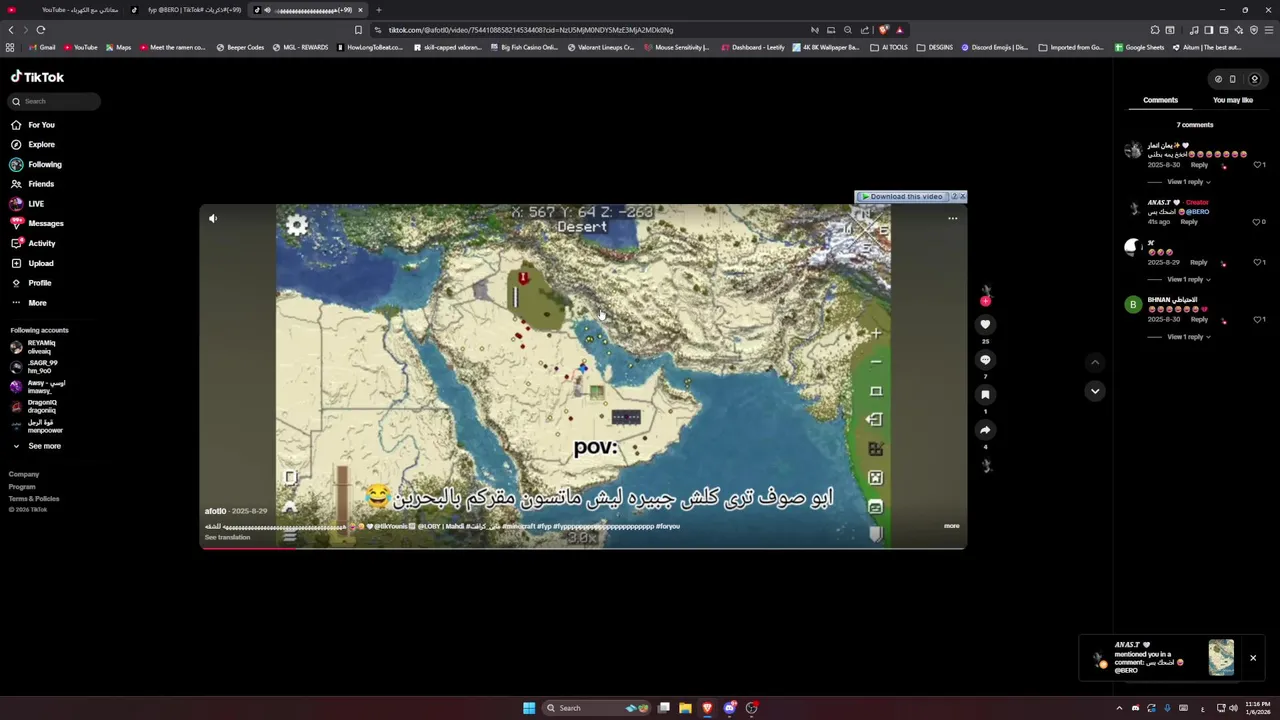Like the first comment dated 2025-8-30
Screen dimensions: 1280x720
point(1257,165)
